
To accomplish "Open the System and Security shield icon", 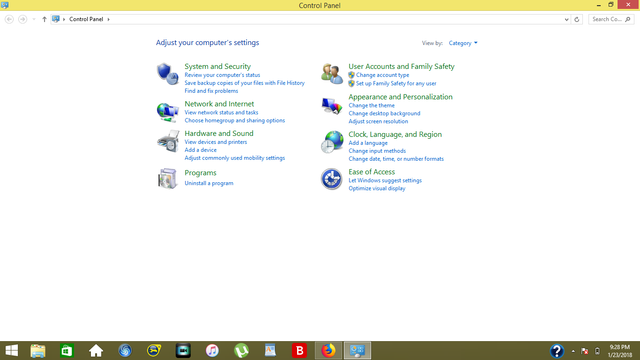I will [x=167, y=74].
